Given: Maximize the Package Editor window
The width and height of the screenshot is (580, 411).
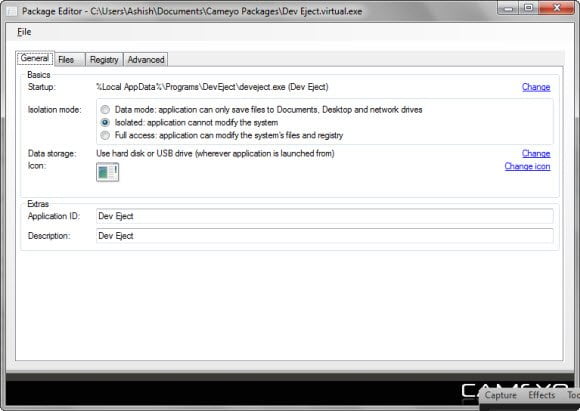Looking at the screenshot, I should (529, 8).
